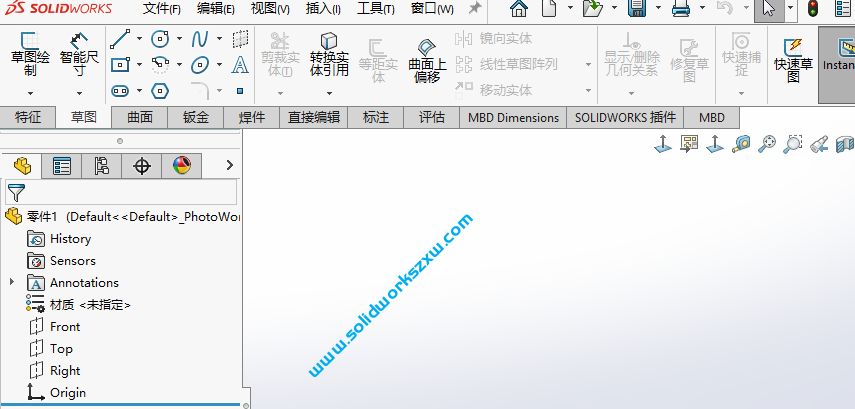
Task: Expand more manager tabs with chevron
Action: pyautogui.click(x=230, y=165)
